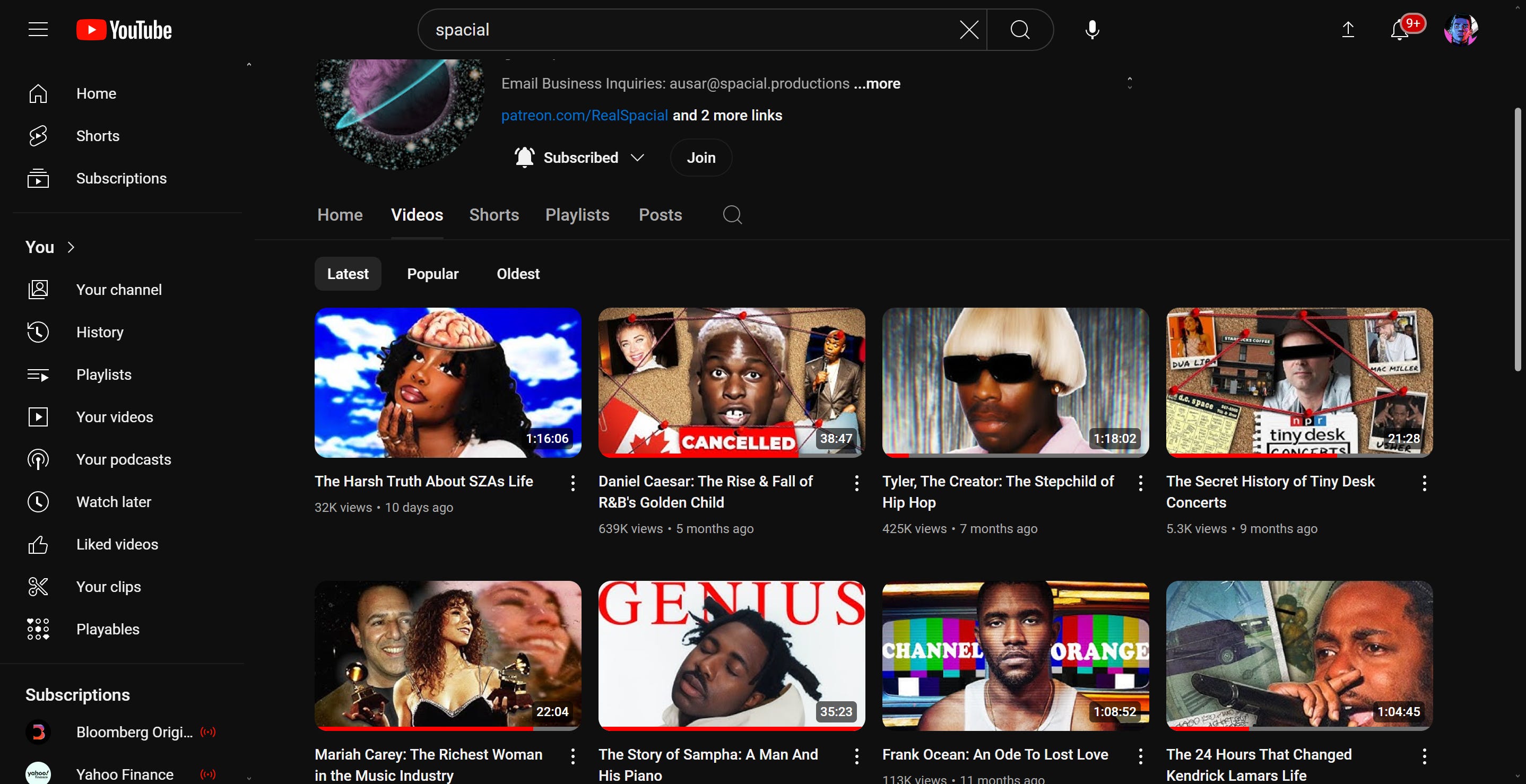Play the Kendrick Lamar thumbnail
1526x784 pixels.
point(1299,656)
